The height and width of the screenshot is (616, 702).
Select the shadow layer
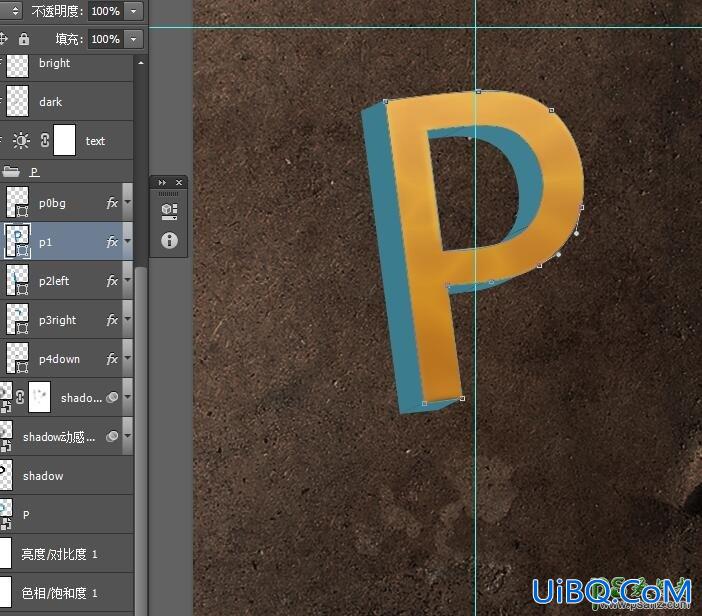(66, 475)
